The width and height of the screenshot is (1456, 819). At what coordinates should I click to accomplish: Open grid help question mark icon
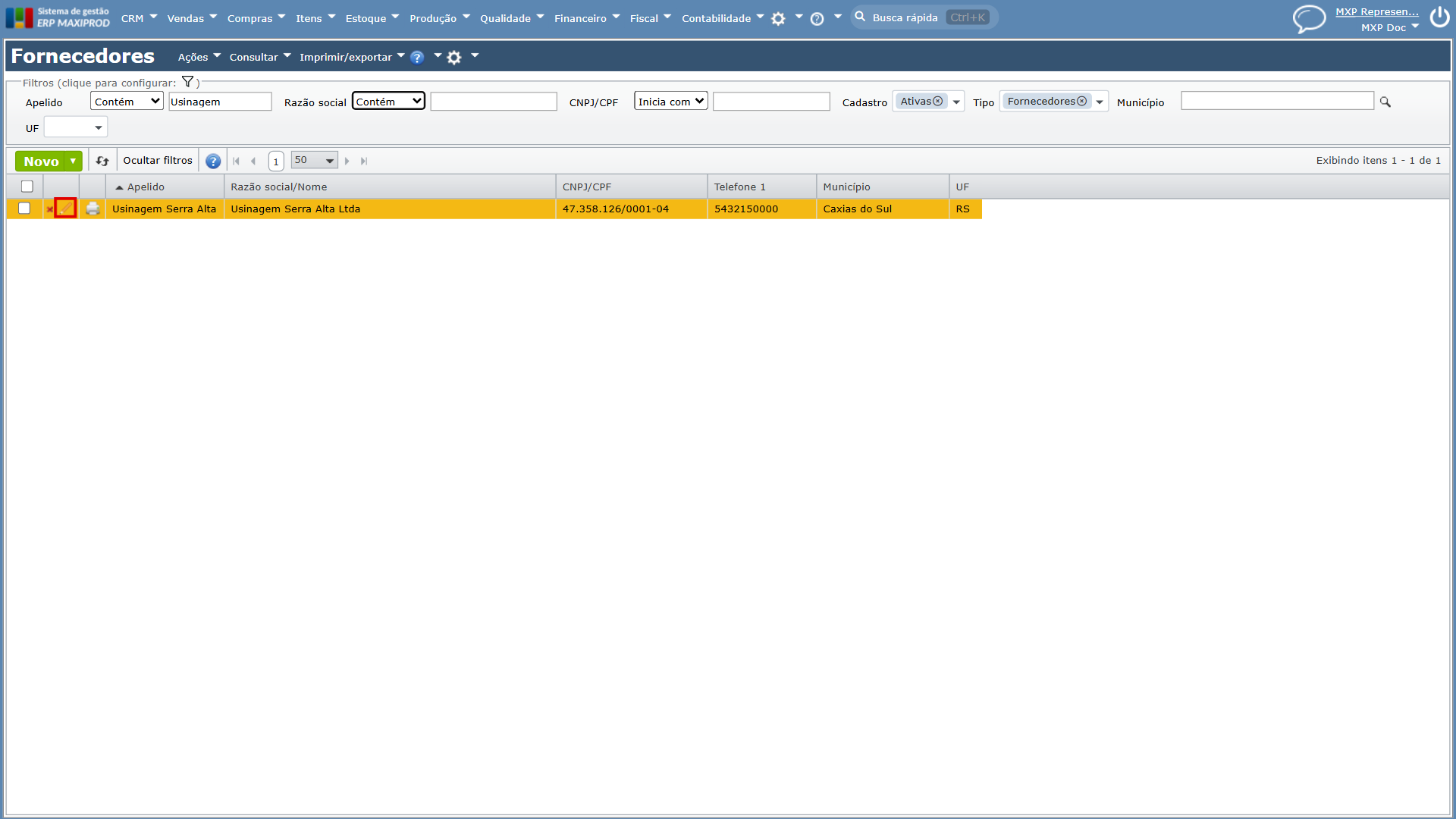click(213, 161)
